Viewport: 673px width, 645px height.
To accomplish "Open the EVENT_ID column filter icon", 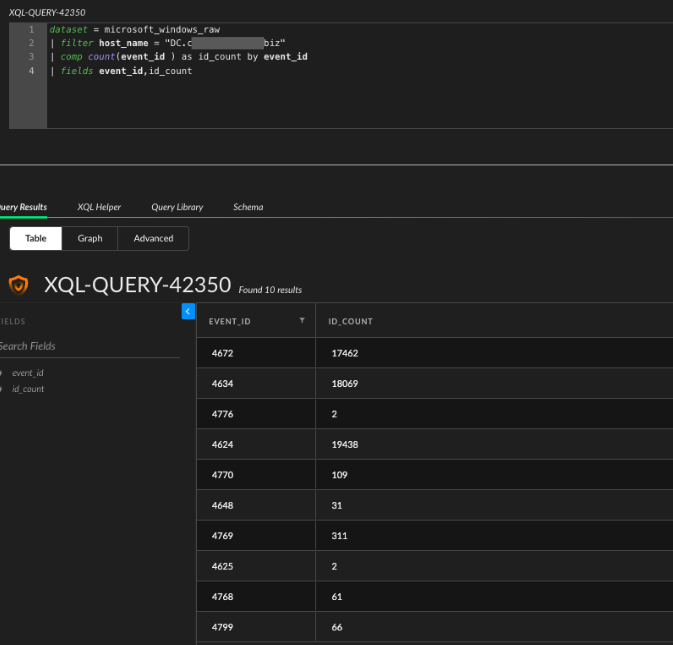I will click(302, 321).
